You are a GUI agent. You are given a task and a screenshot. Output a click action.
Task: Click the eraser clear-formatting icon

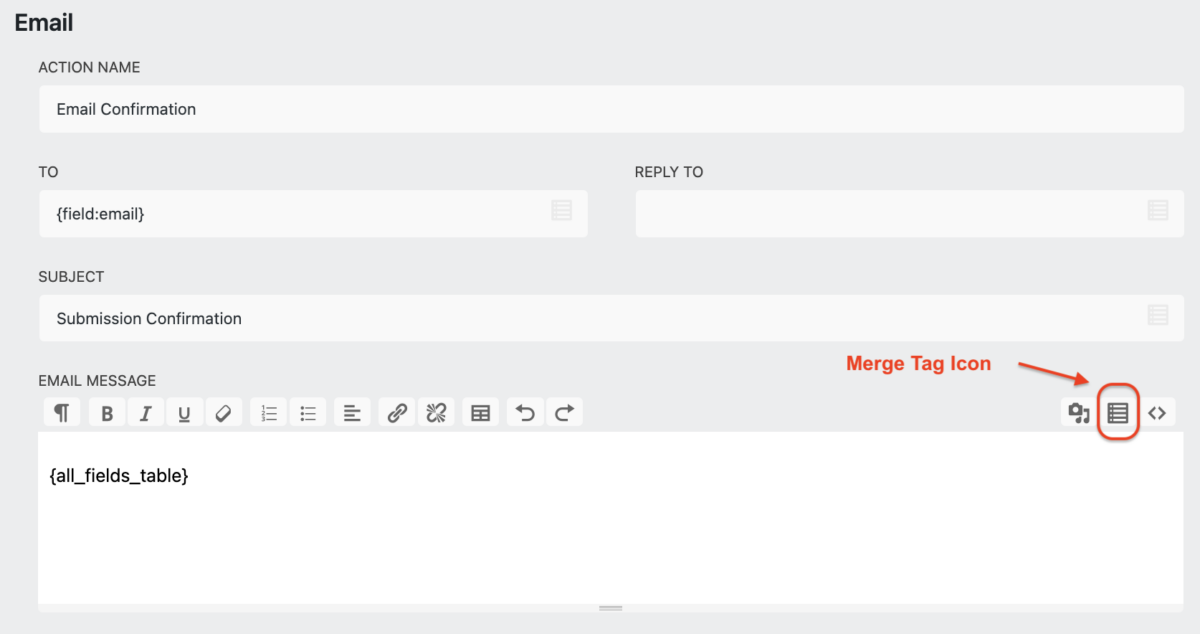point(223,412)
